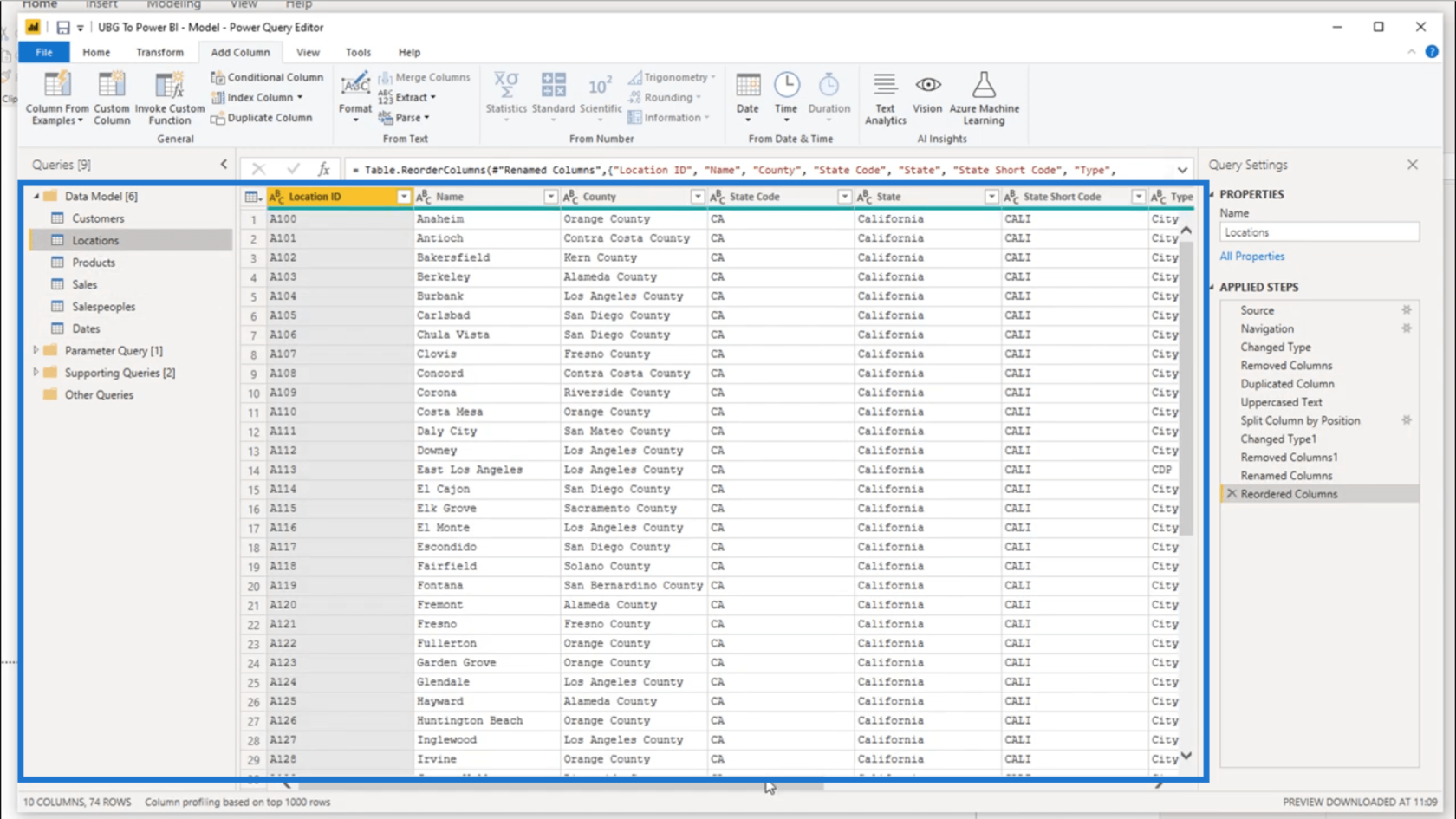Launch Text Analytics AI insight
The height and width of the screenshot is (819, 1456).
click(x=885, y=98)
